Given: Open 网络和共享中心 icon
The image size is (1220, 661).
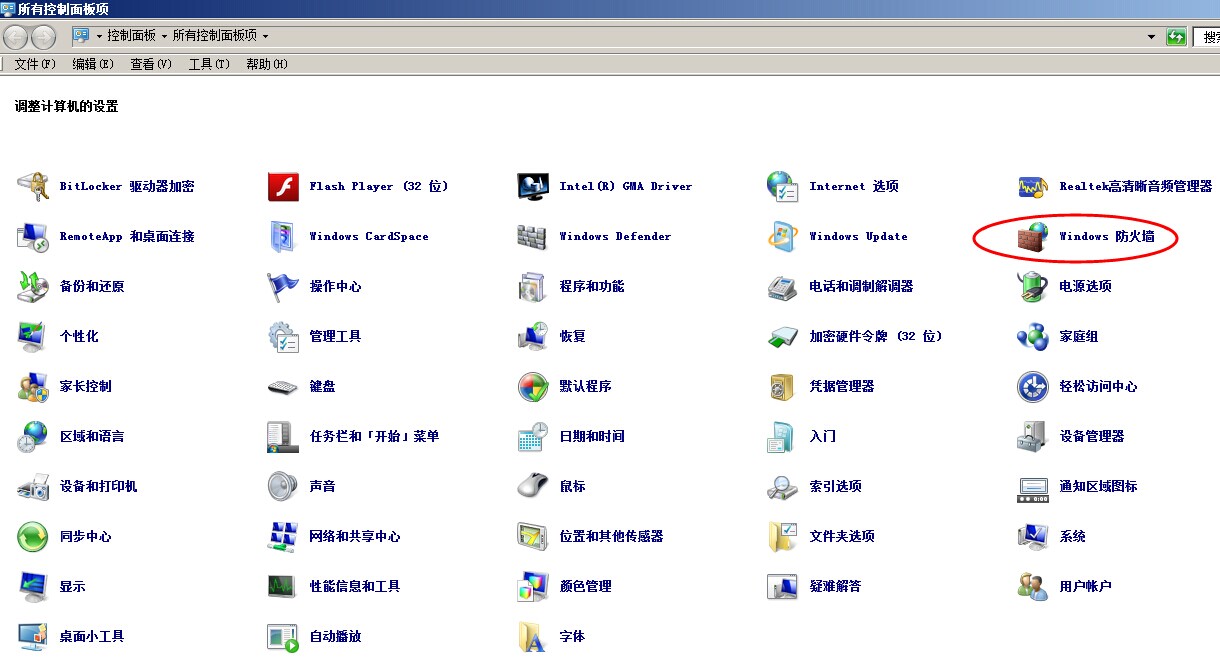Looking at the screenshot, I should point(283,537).
